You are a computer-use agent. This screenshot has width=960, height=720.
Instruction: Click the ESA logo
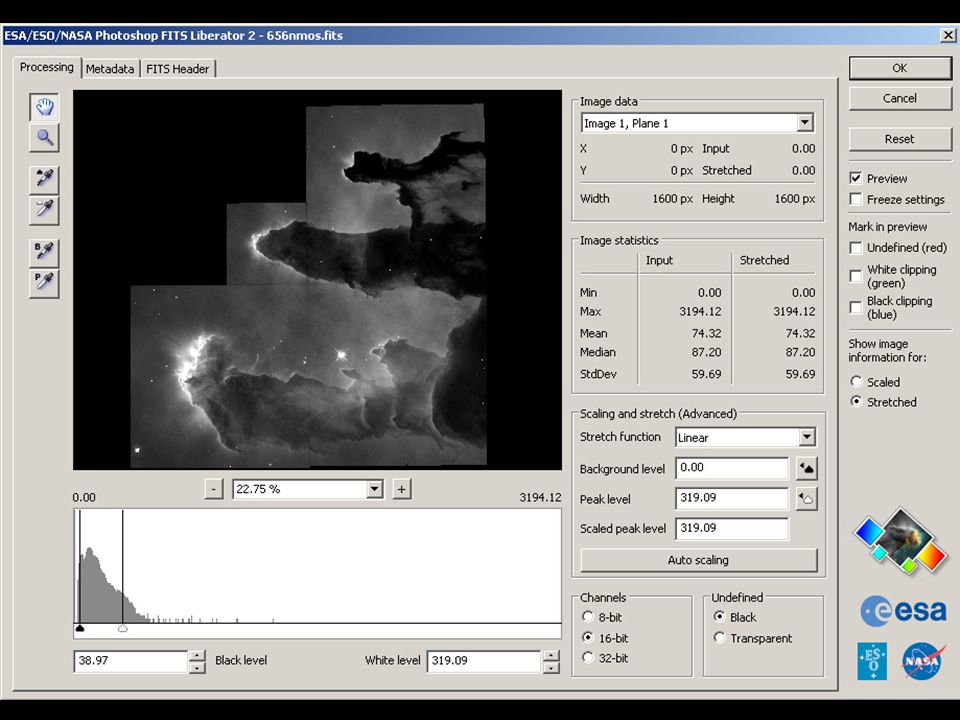point(903,611)
